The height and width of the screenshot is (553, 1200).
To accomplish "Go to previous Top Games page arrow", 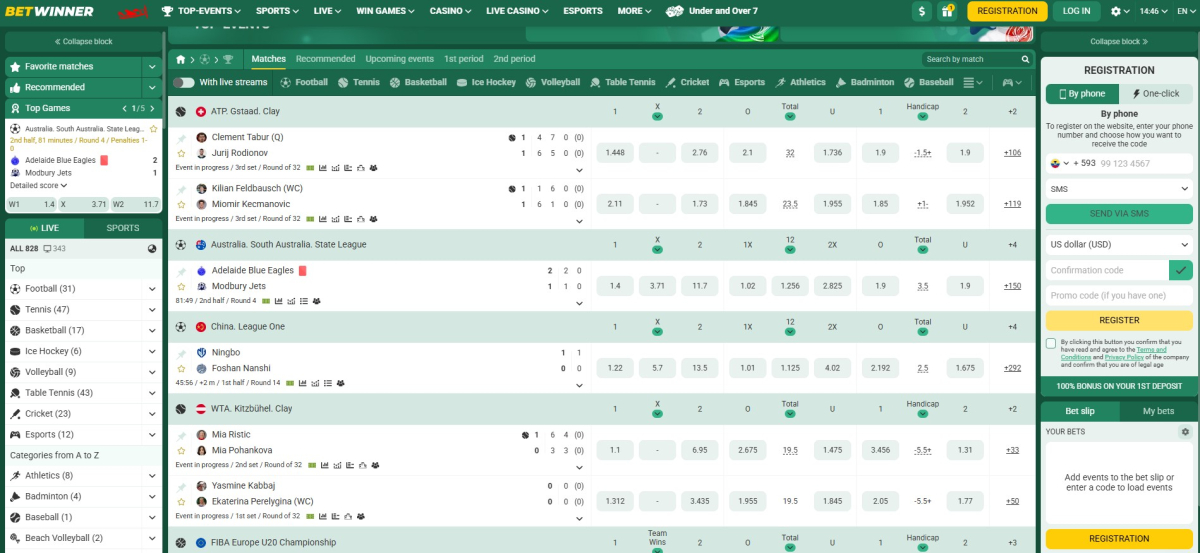I will [125, 108].
